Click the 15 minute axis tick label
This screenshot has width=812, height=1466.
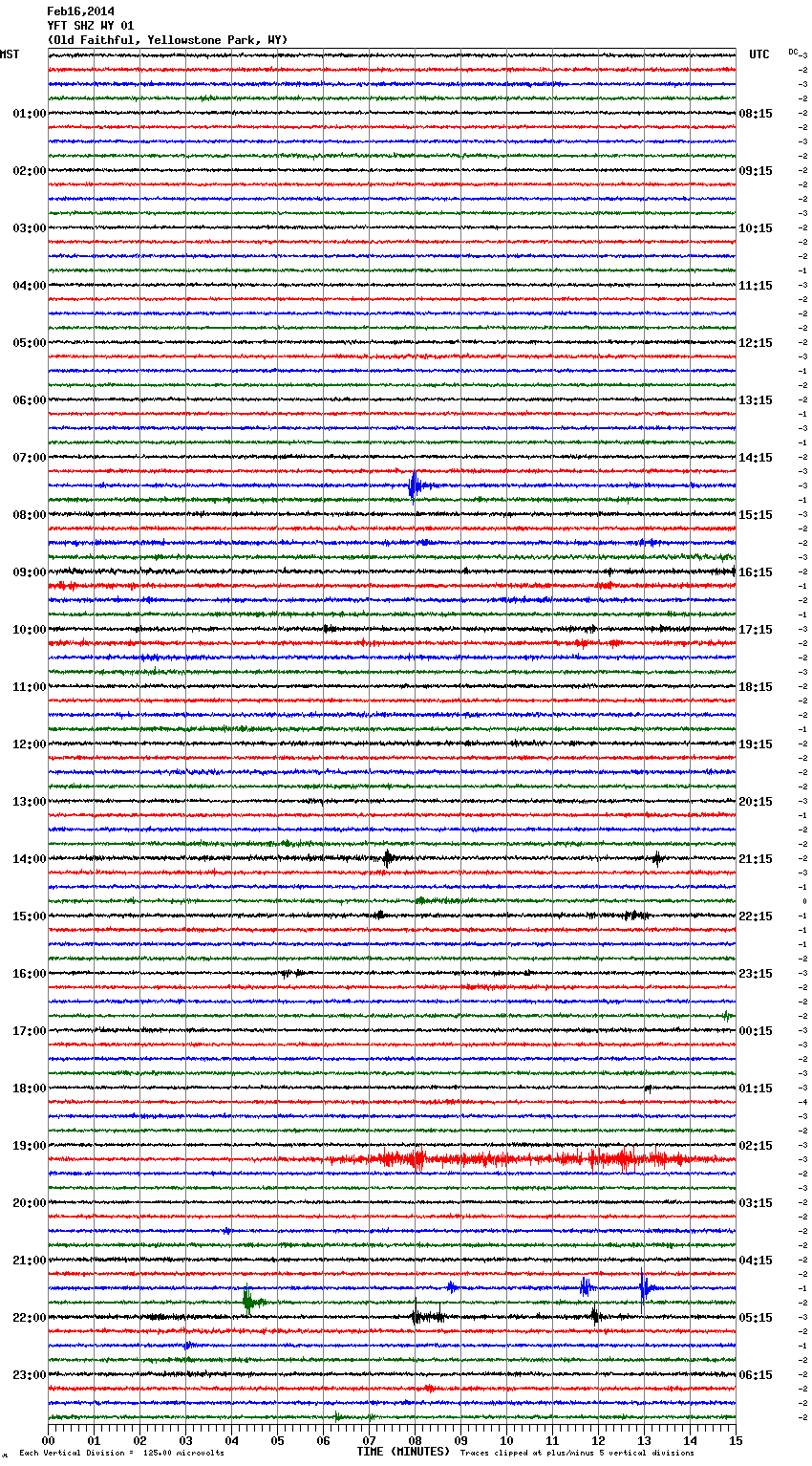pyautogui.click(x=736, y=1441)
